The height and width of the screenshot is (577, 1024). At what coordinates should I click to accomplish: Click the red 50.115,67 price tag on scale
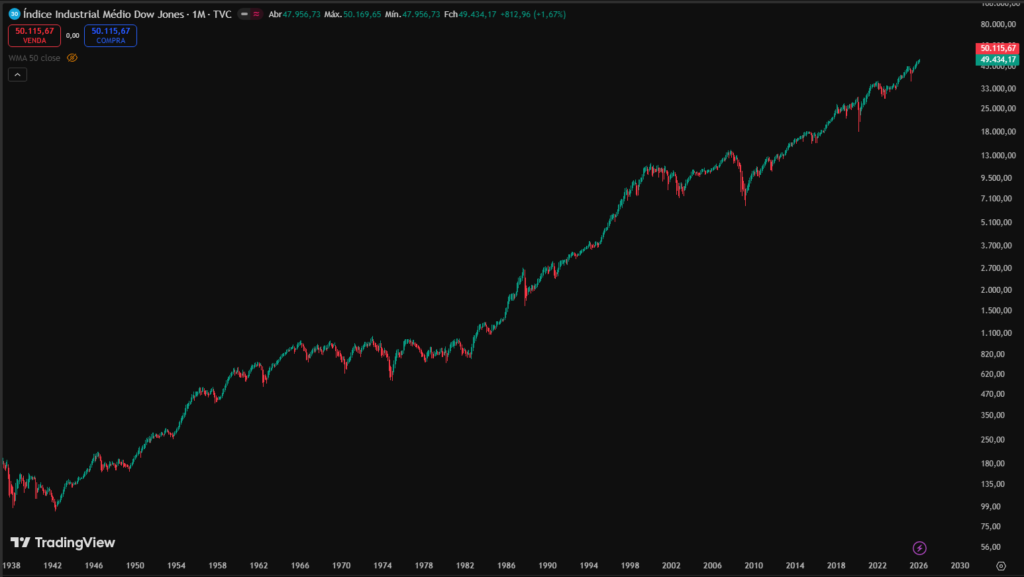tap(997, 46)
